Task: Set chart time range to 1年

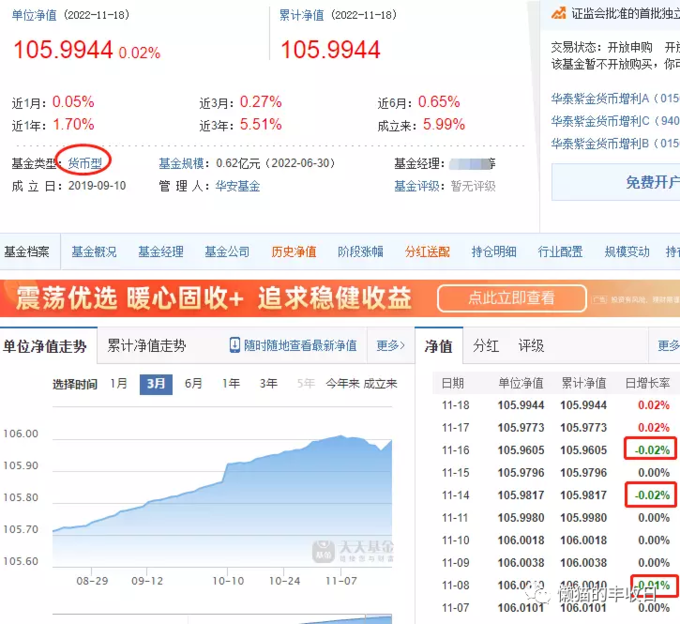Action: (231, 384)
